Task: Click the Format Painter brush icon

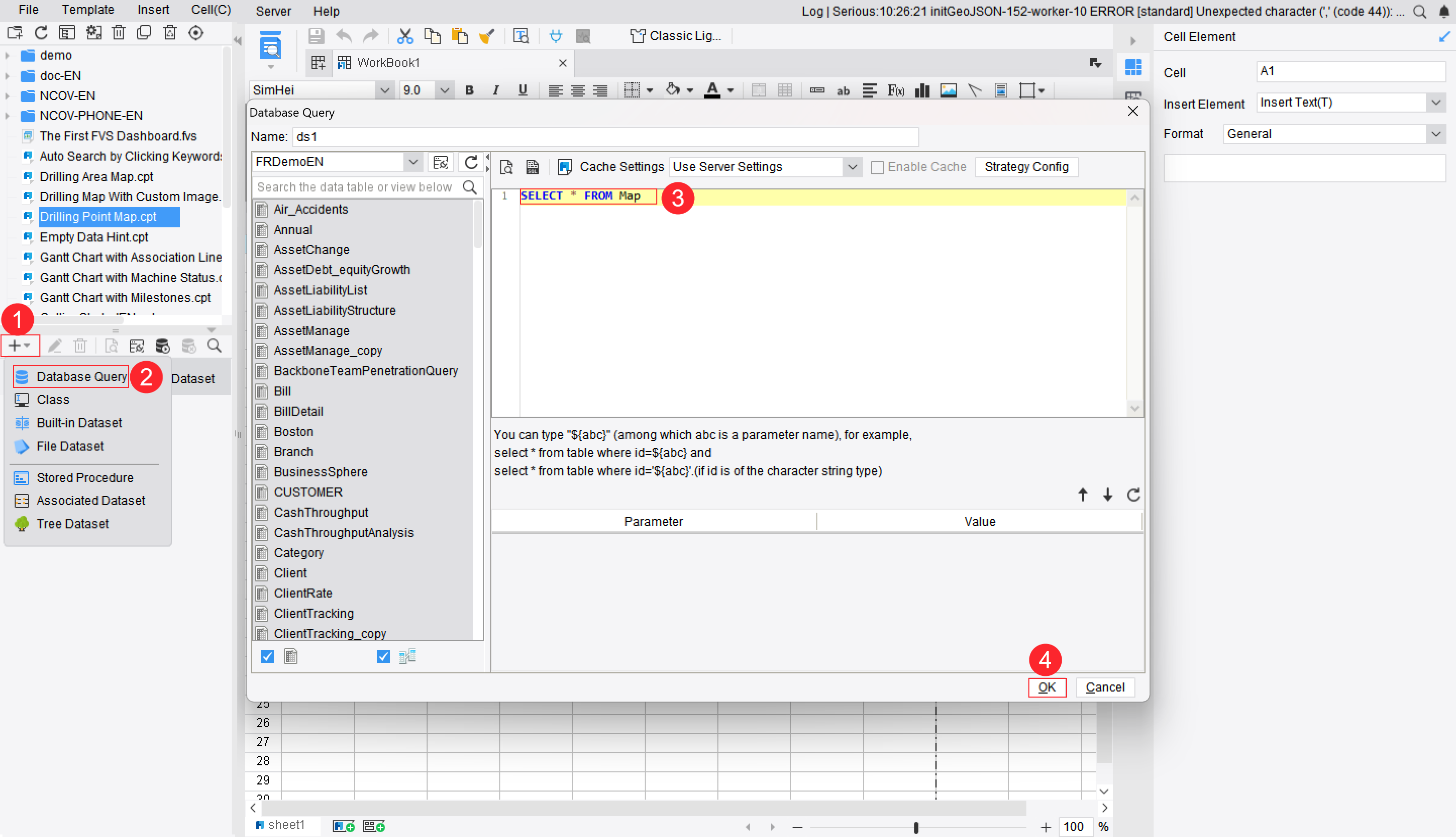Action: coord(487,36)
